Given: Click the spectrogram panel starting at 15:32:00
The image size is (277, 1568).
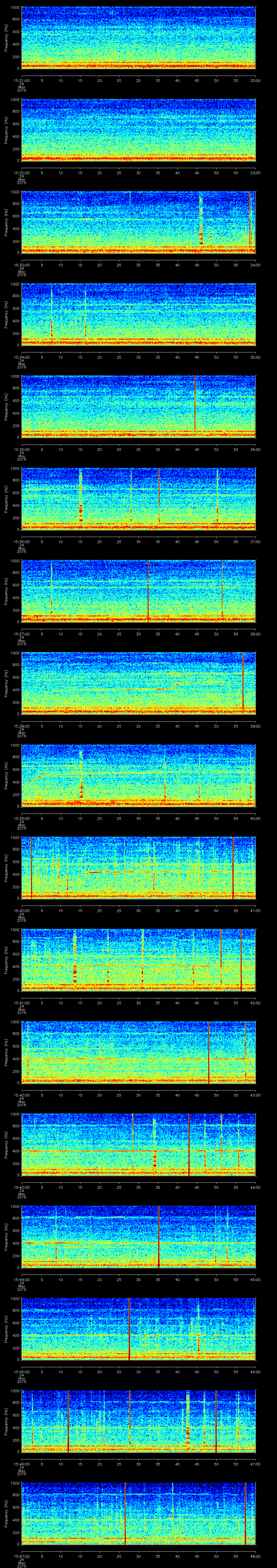Looking at the screenshot, I should coord(138,130).
